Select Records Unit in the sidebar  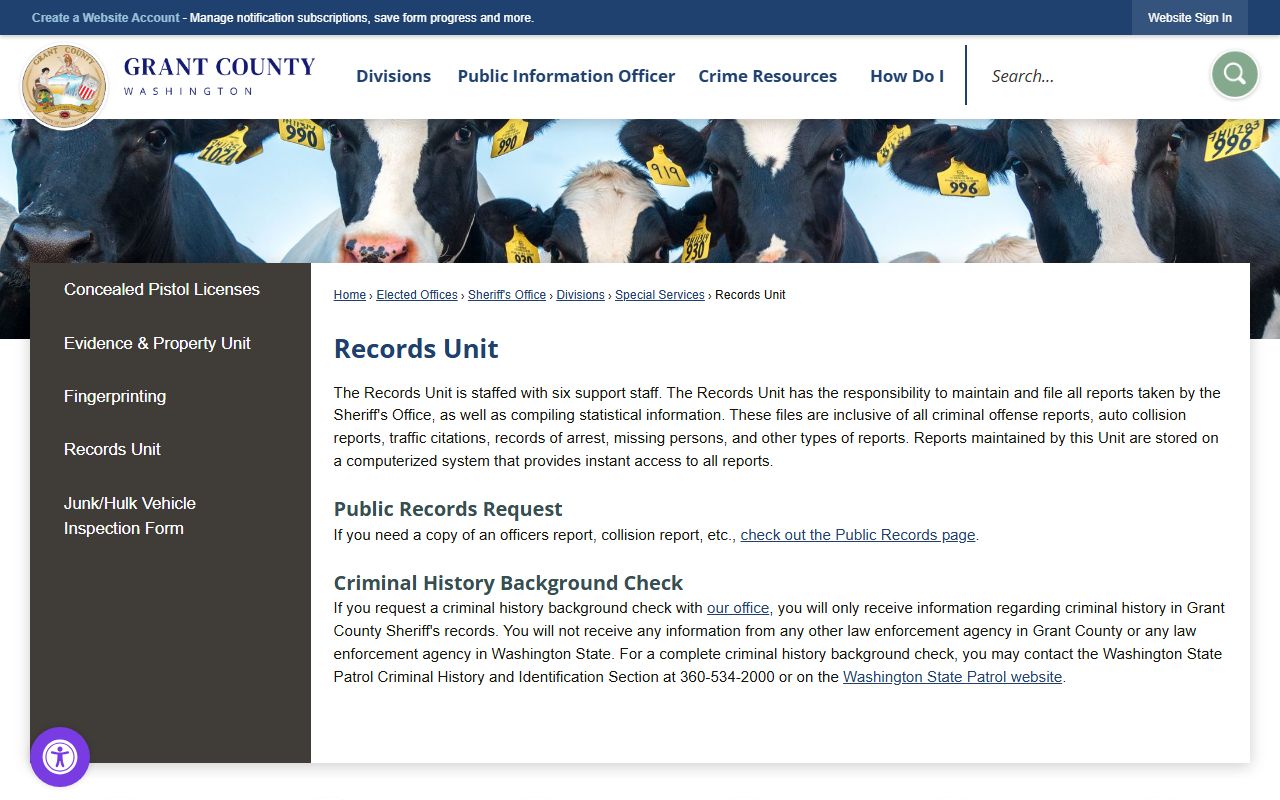(112, 449)
